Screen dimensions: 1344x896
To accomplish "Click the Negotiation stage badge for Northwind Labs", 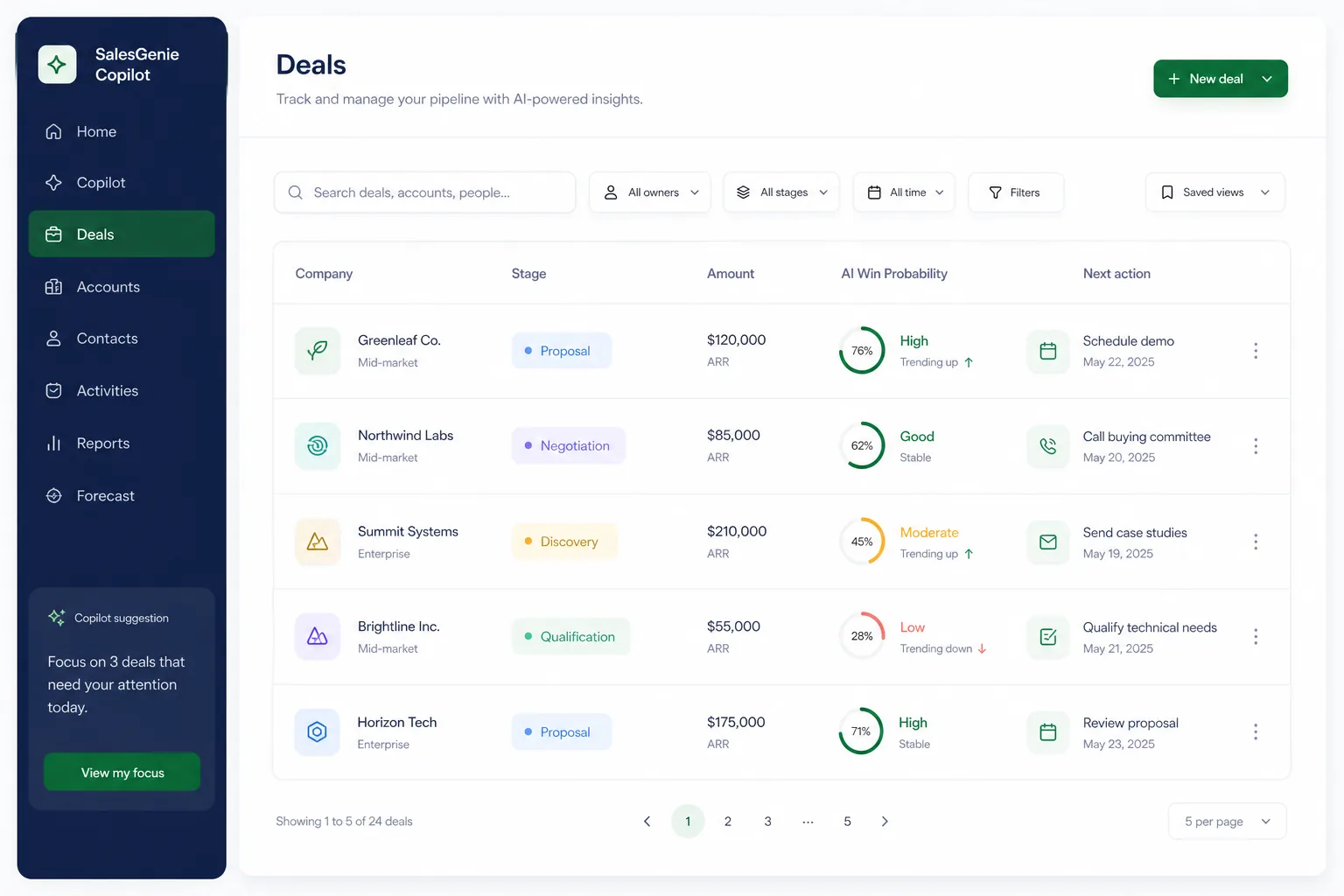I will pos(569,445).
